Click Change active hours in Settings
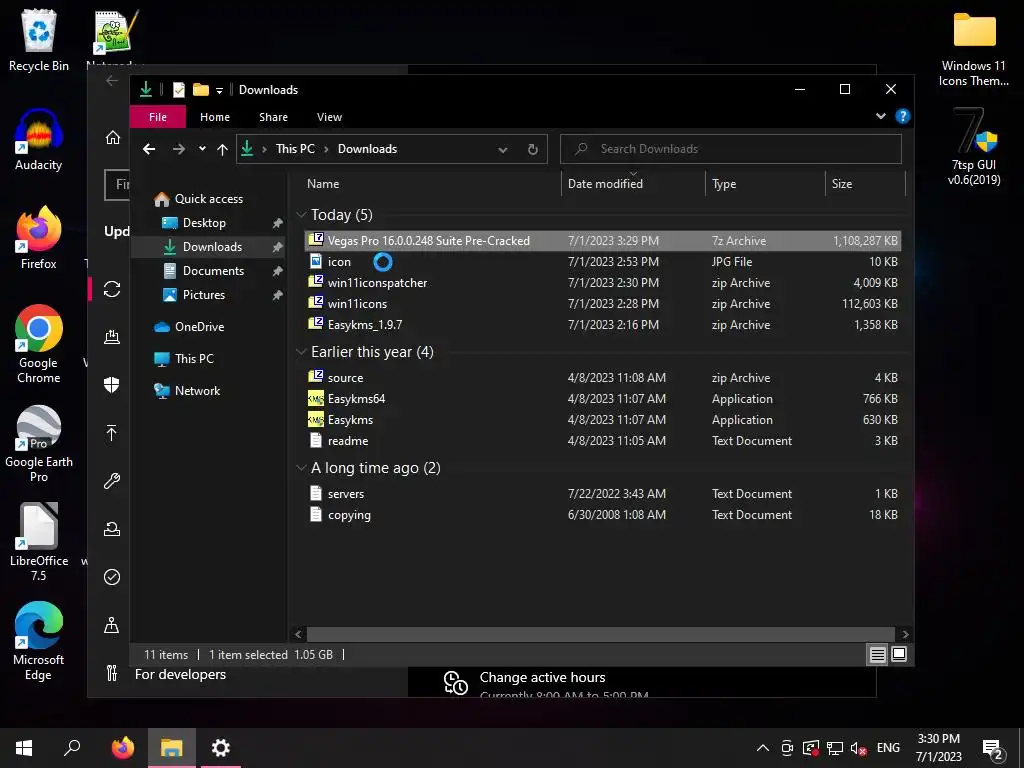The height and width of the screenshot is (768, 1024). point(543,678)
